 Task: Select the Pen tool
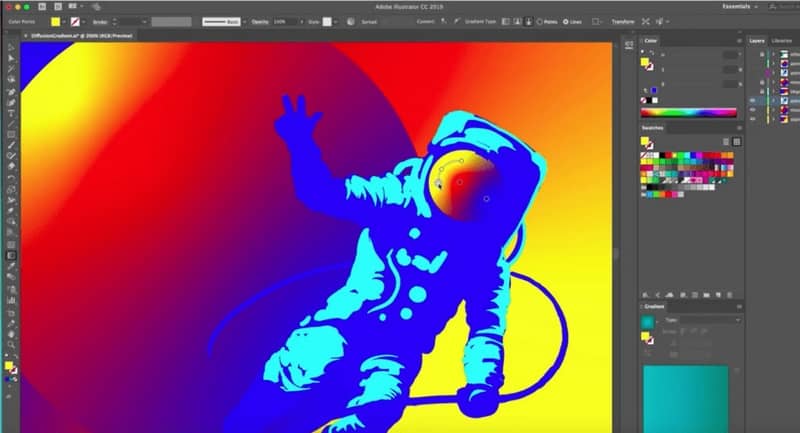click(x=11, y=91)
